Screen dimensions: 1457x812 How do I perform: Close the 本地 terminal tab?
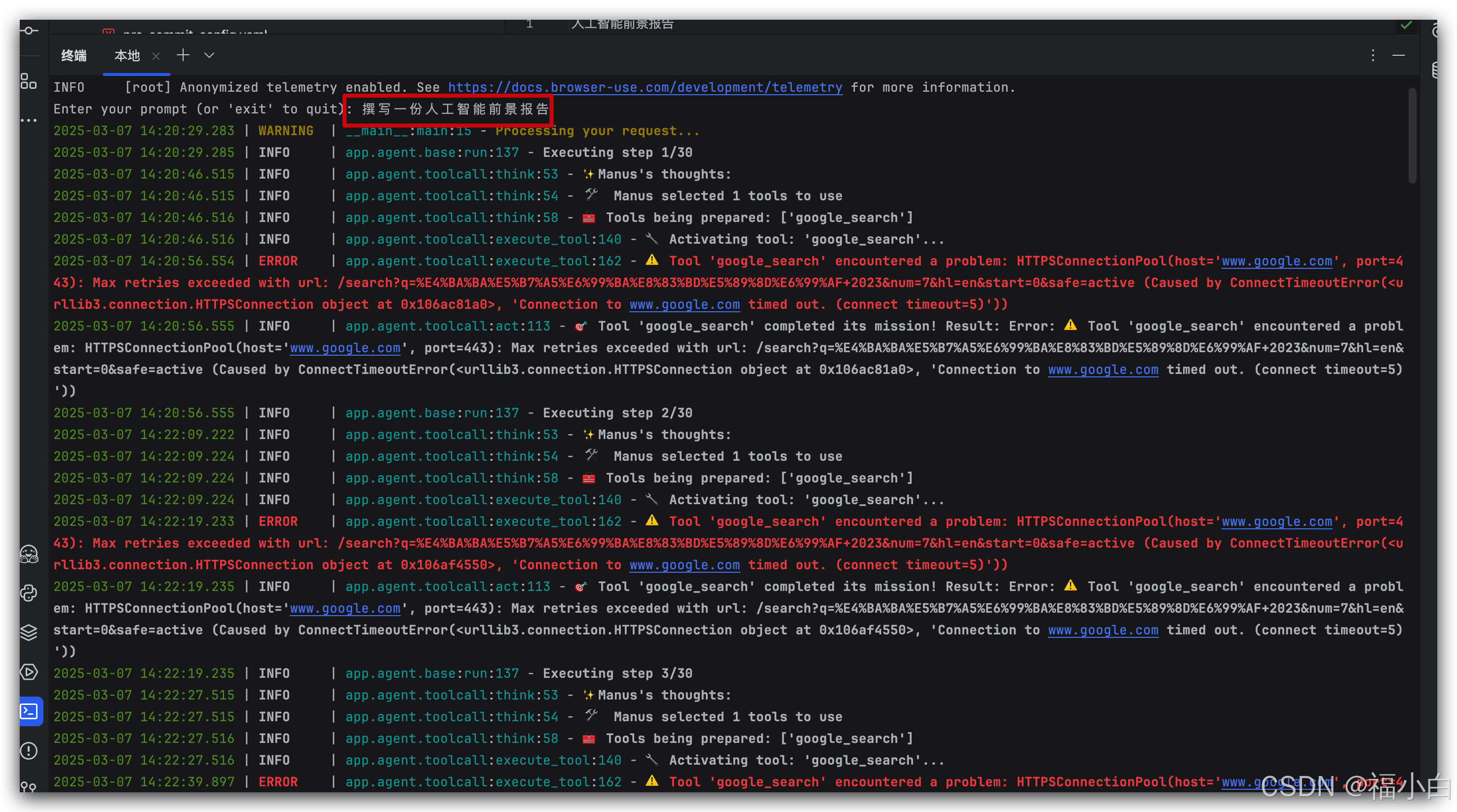[156, 56]
